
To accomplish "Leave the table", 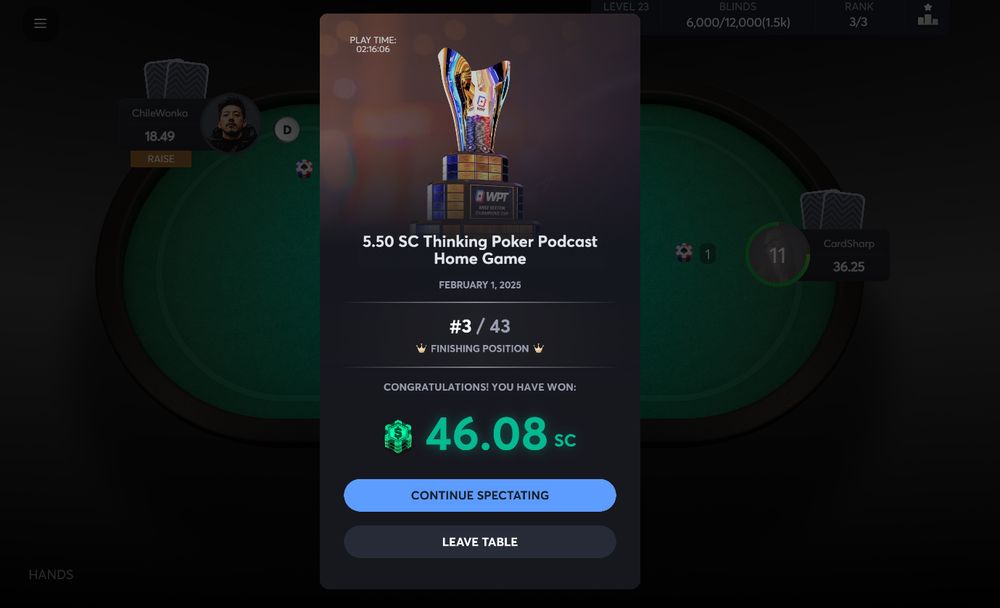I will [x=480, y=542].
